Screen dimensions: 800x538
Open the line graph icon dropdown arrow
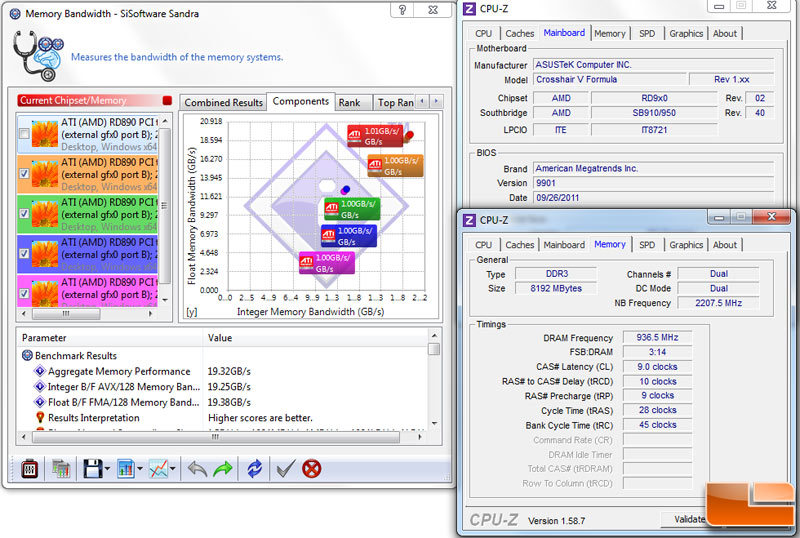(x=173, y=469)
